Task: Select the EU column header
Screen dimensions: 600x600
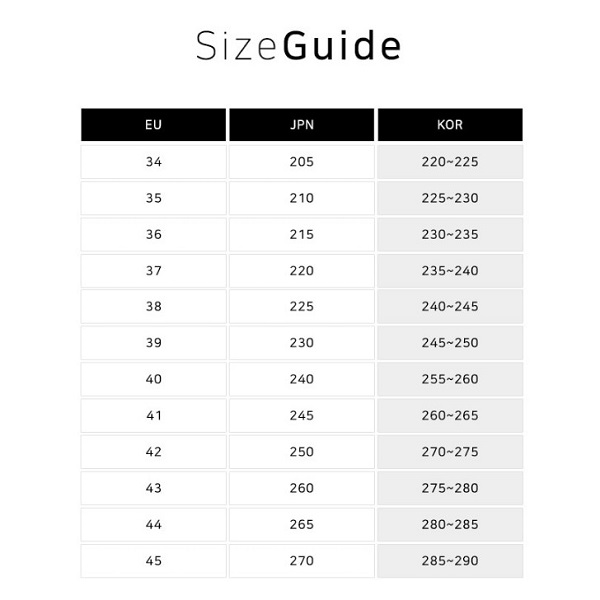Action: 153,125
